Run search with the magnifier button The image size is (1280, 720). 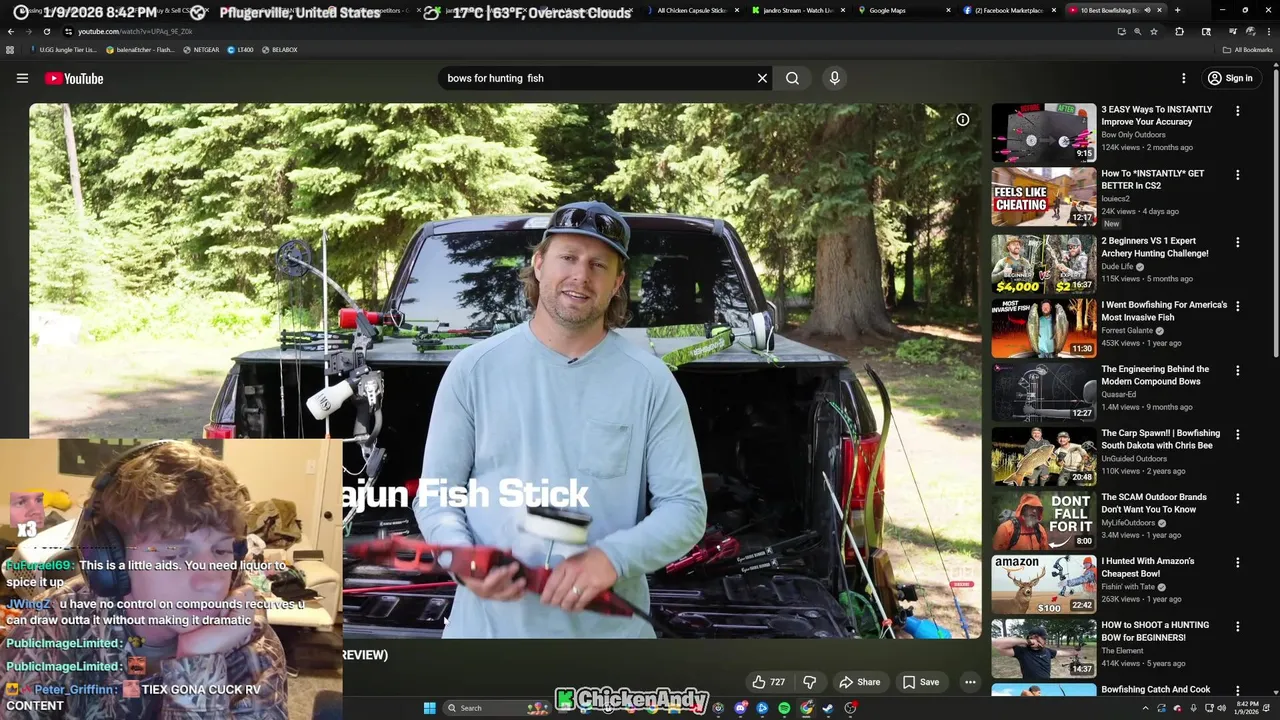click(x=792, y=78)
